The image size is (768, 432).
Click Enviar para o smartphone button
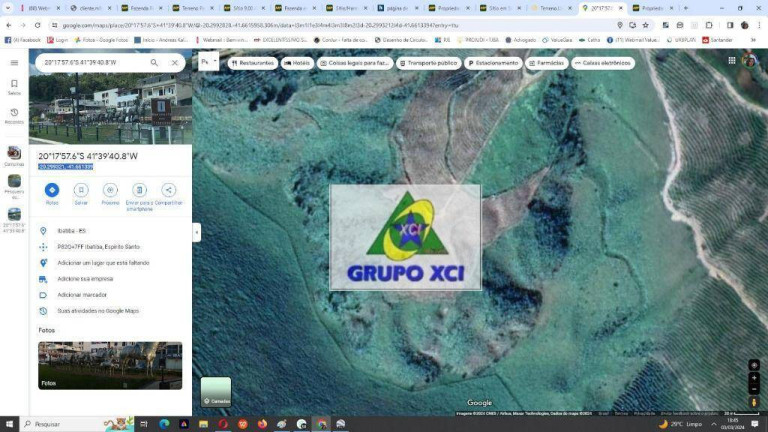[x=139, y=197]
